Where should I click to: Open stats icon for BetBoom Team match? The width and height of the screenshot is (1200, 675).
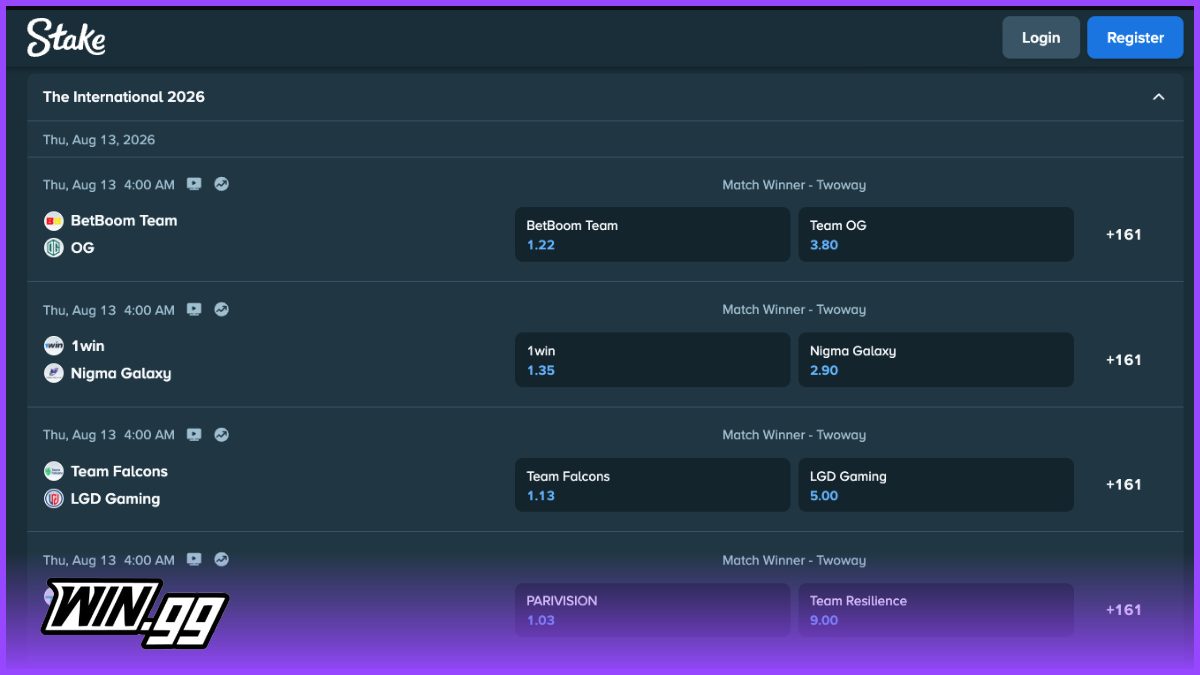pos(222,184)
